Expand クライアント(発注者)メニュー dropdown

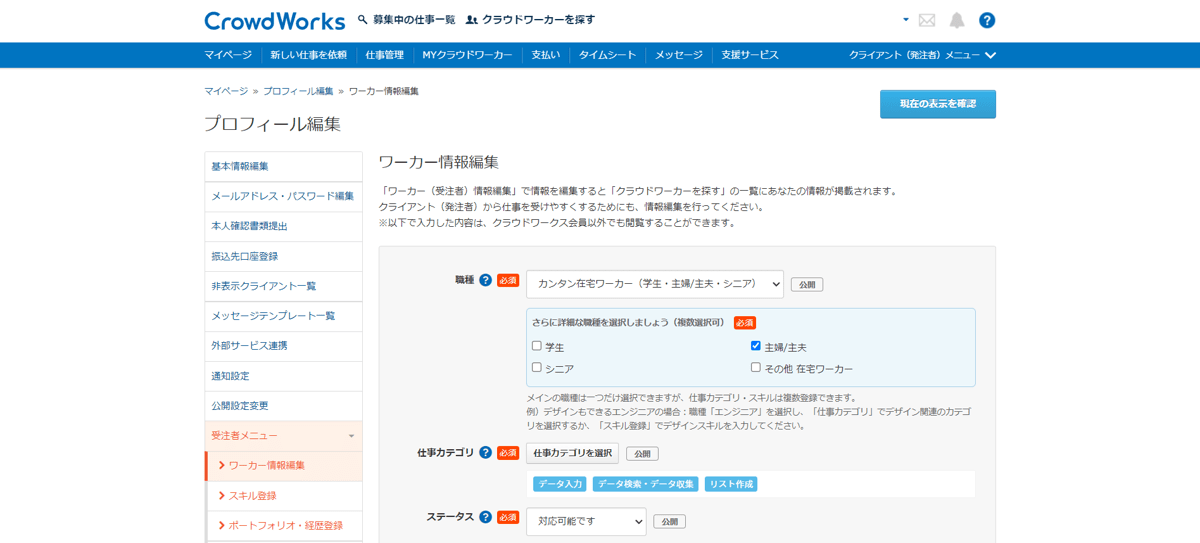[x=922, y=55]
